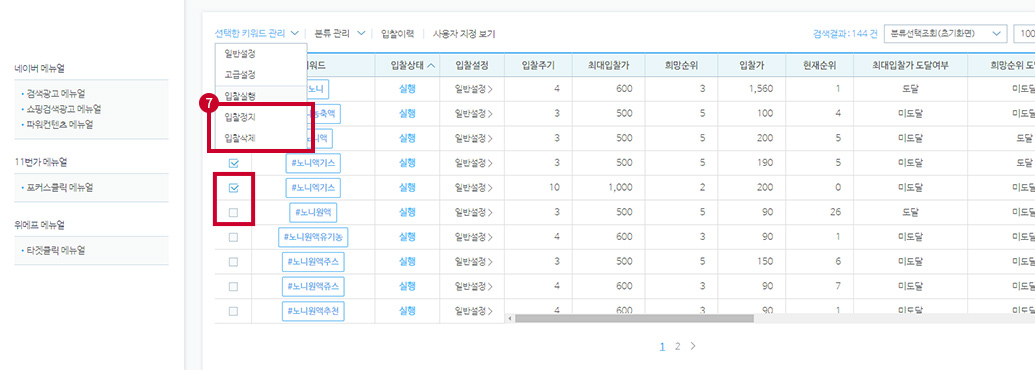The height and width of the screenshot is (370, 1035).
Task: Uncheck the checkbox in the 입찰주기 10 row
Action: click(233, 188)
